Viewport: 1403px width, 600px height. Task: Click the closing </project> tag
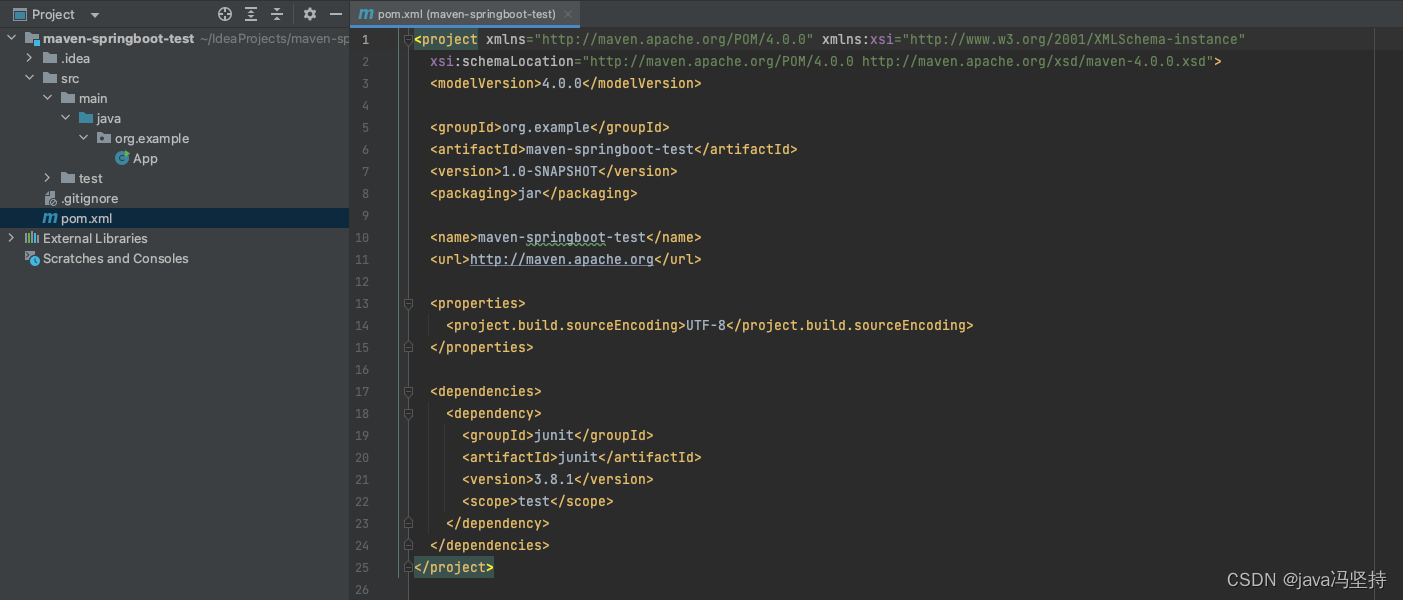coord(454,567)
